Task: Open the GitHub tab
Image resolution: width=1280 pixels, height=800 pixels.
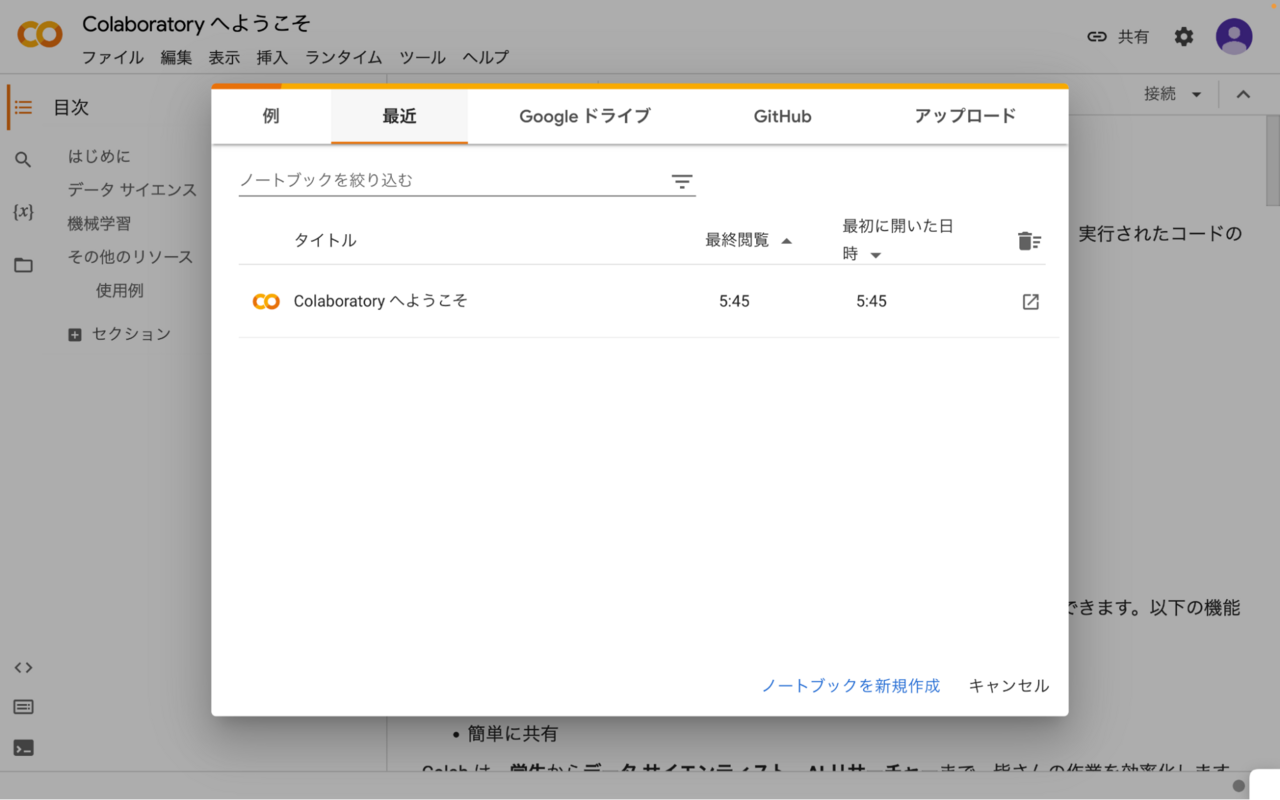Action: [x=782, y=116]
